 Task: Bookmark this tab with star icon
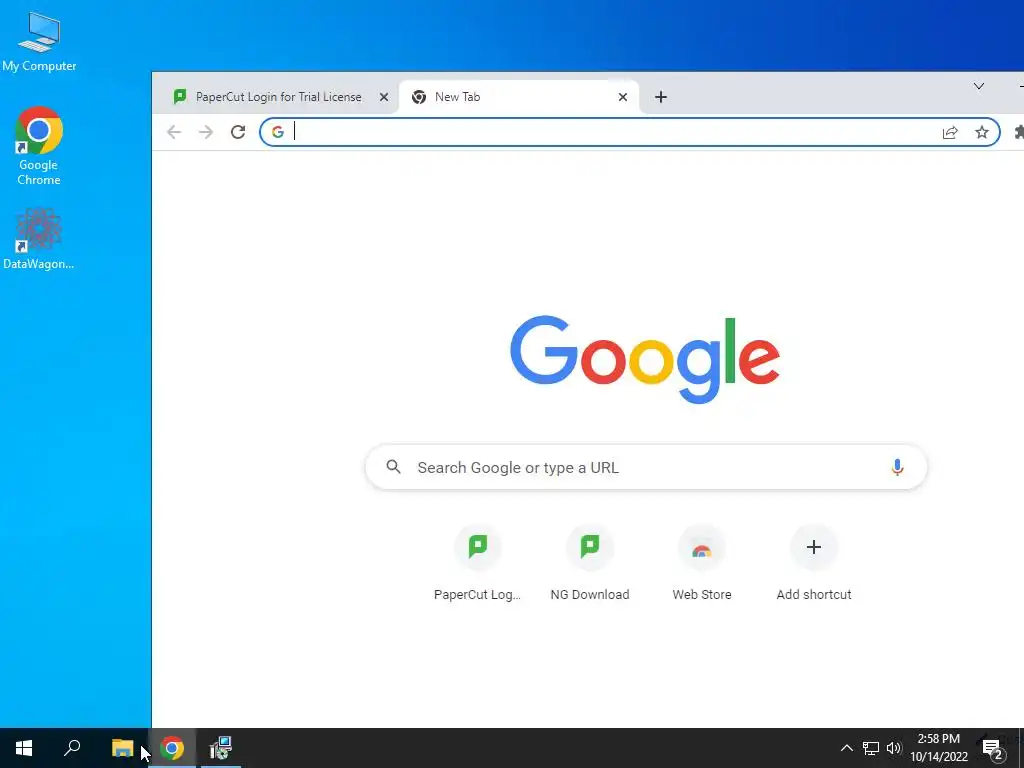(982, 133)
